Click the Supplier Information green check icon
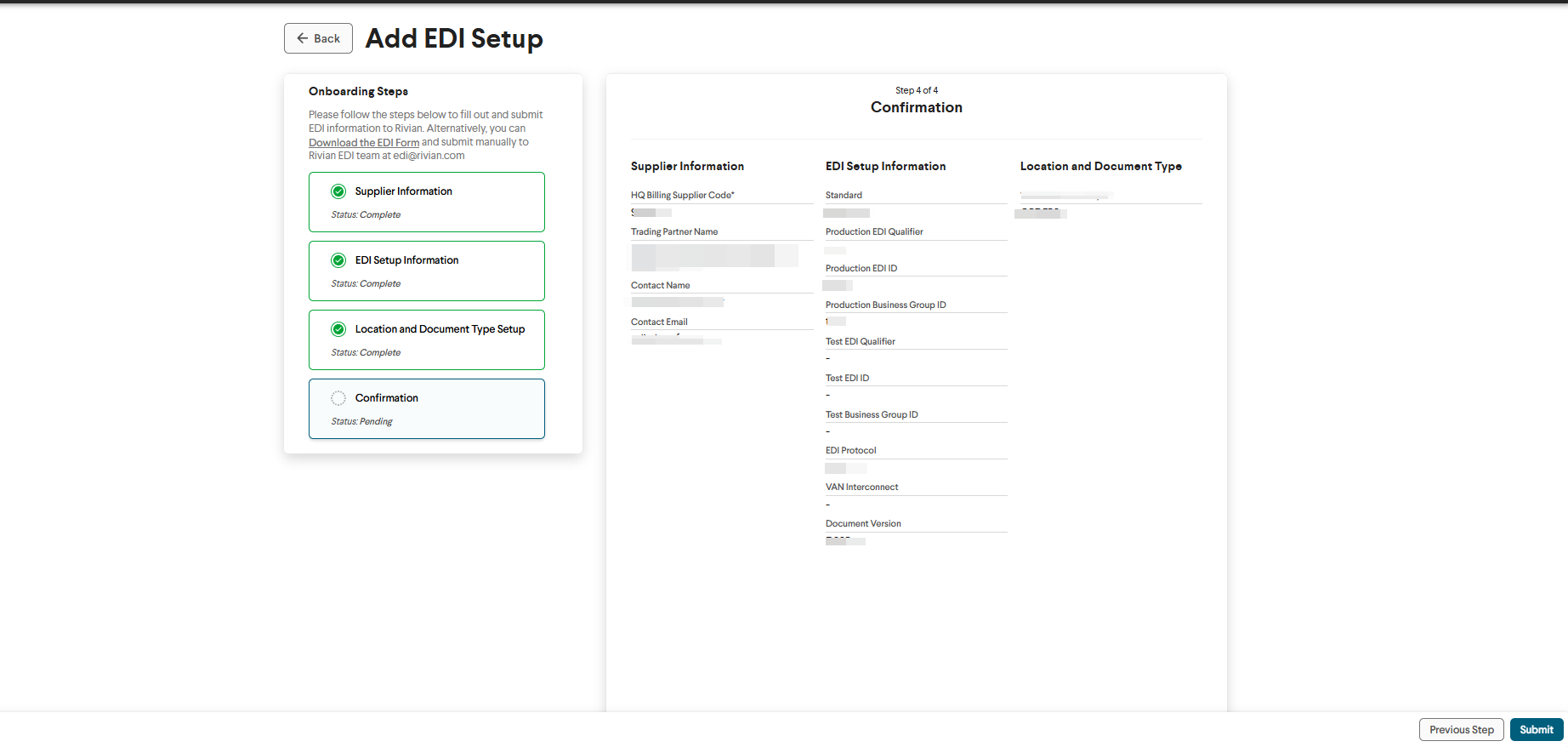Viewport: 1568px width, 747px height. click(338, 191)
